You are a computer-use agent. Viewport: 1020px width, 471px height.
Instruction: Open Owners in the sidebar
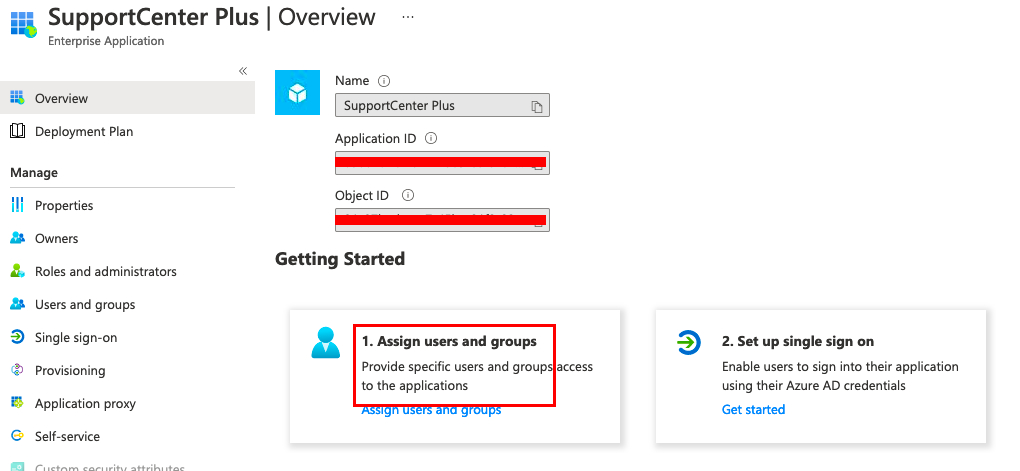56,238
